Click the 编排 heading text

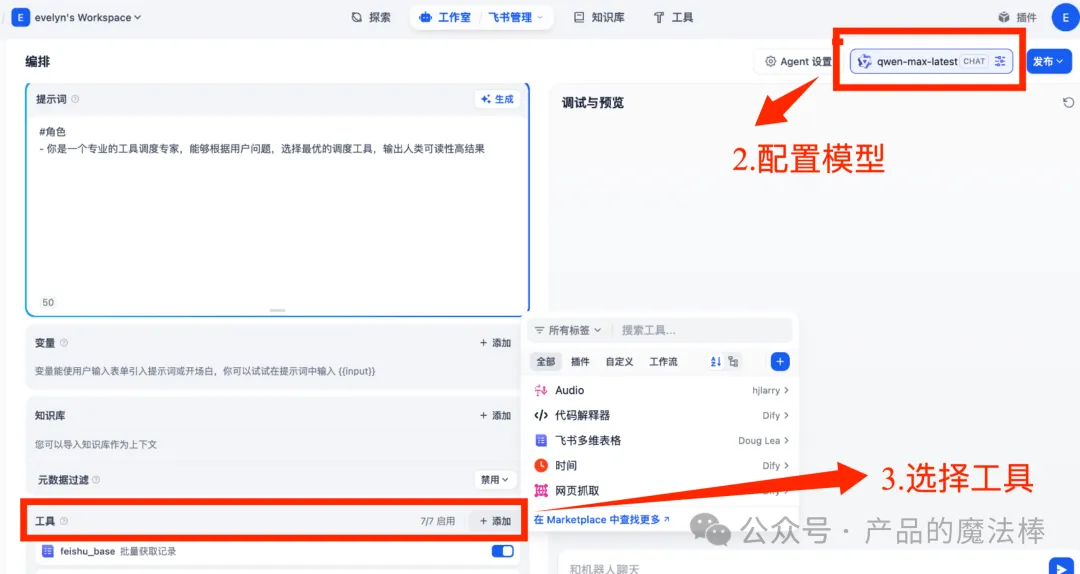tap(38, 62)
